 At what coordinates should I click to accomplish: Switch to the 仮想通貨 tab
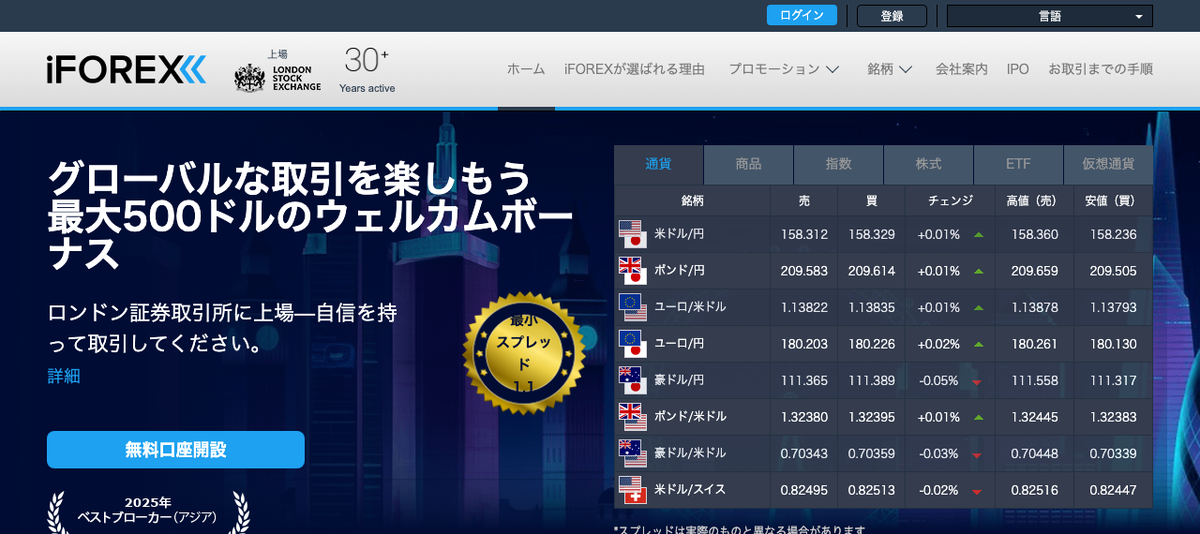tap(1108, 164)
